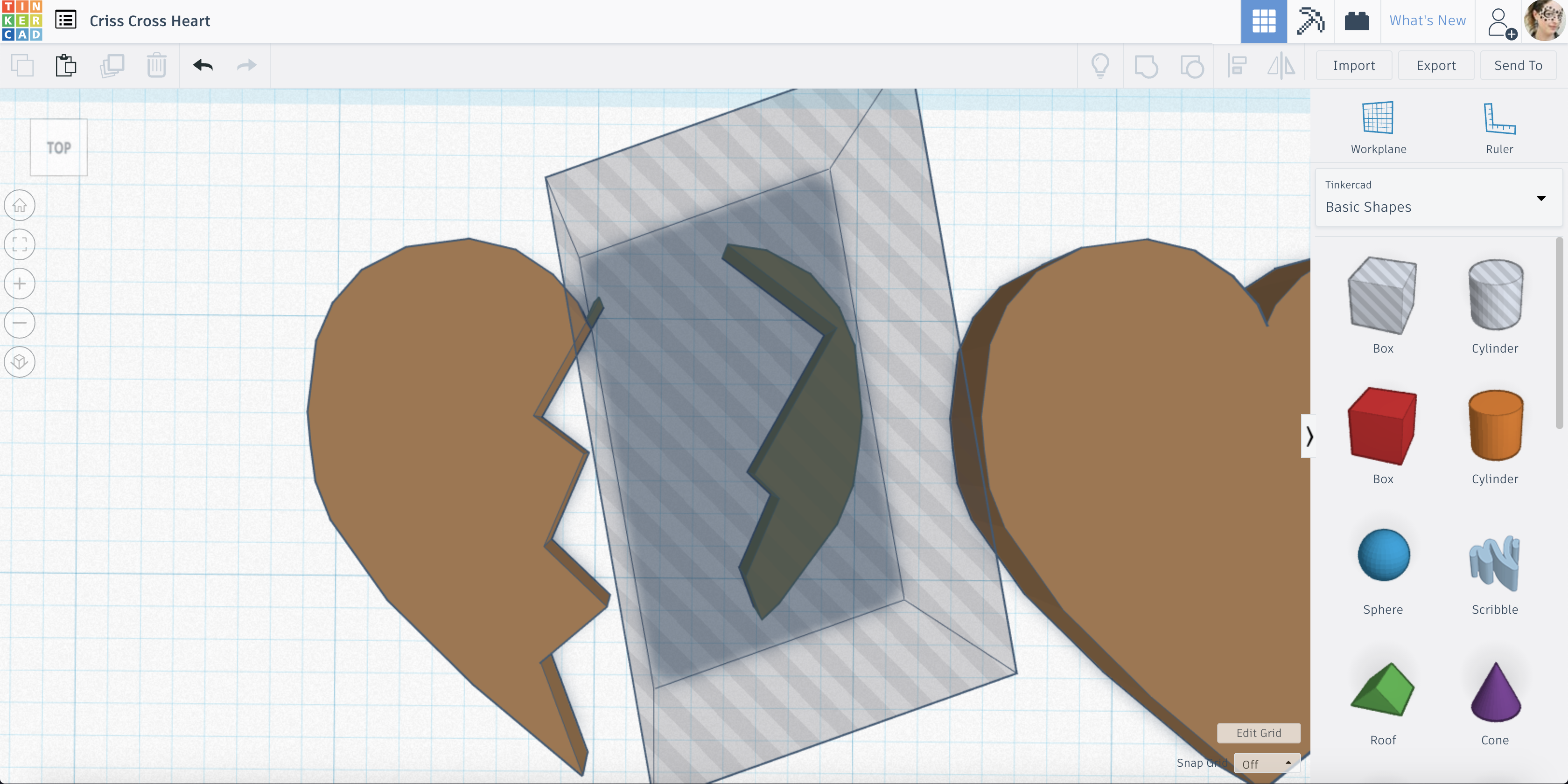
Task: Click the Paste clipboard icon
Action: click(66, 65)
